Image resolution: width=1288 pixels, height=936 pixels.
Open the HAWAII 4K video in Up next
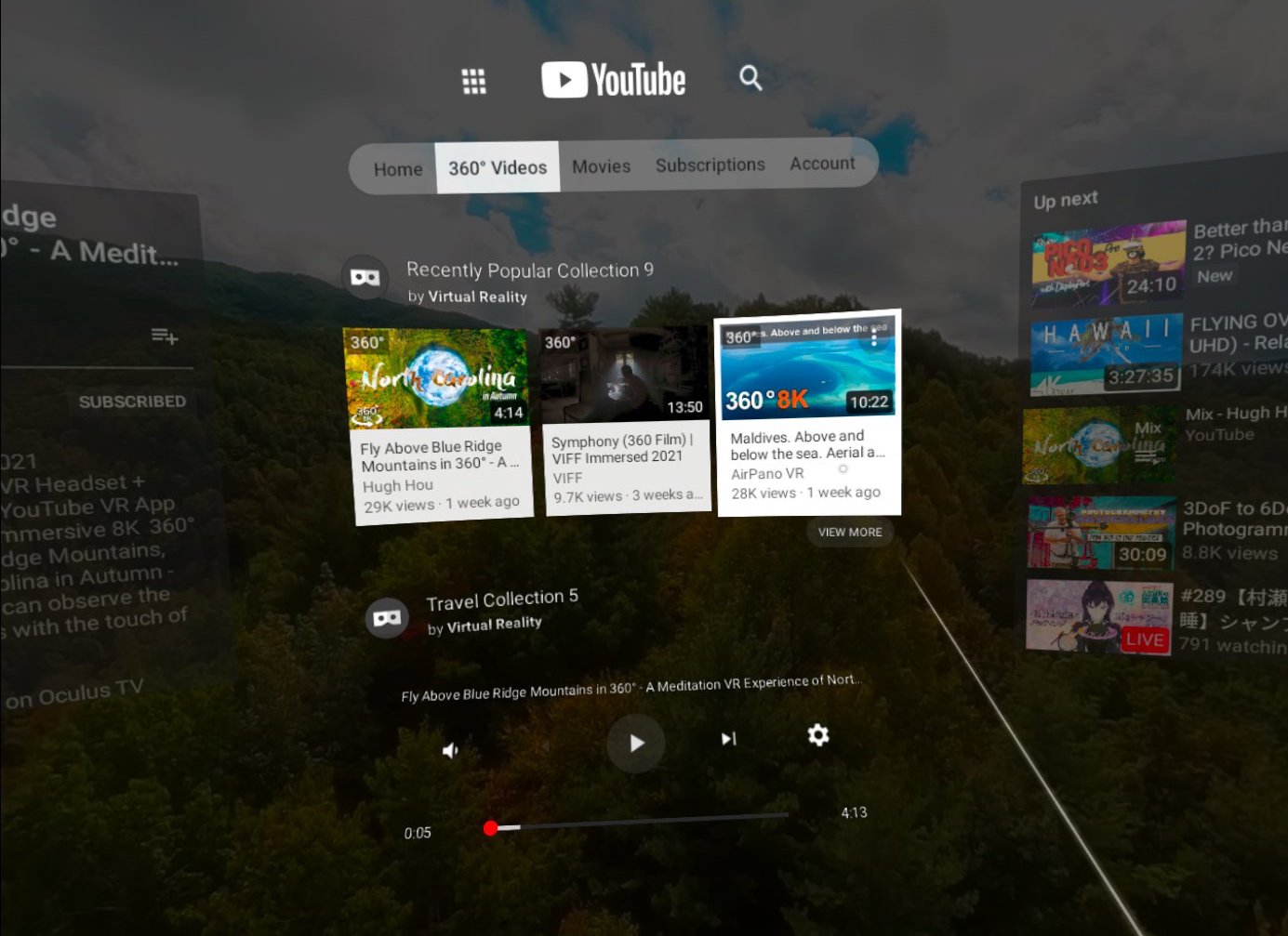pos(1103,352)
